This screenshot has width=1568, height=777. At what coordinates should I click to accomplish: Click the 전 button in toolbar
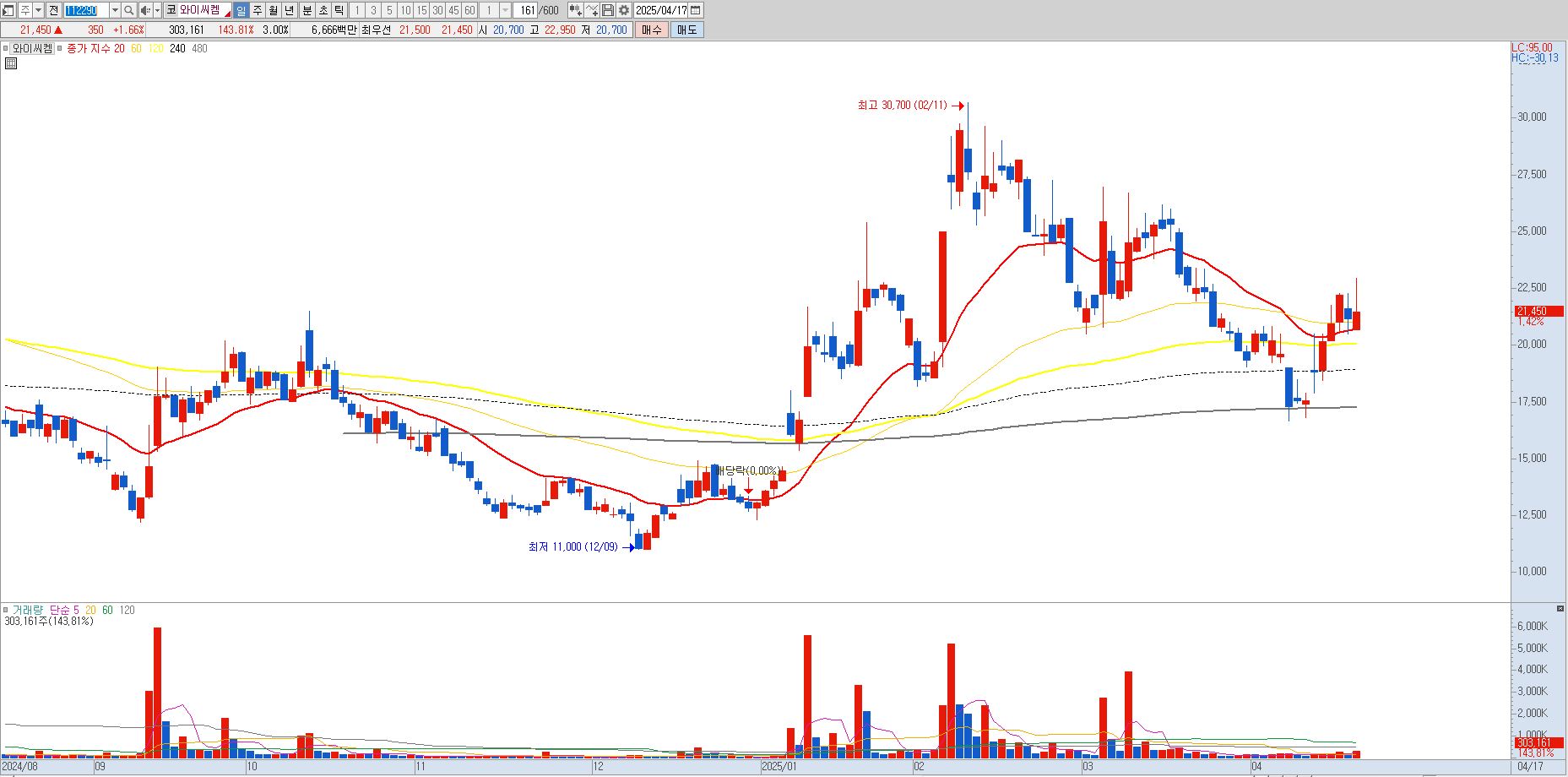(x=53, y=10)
